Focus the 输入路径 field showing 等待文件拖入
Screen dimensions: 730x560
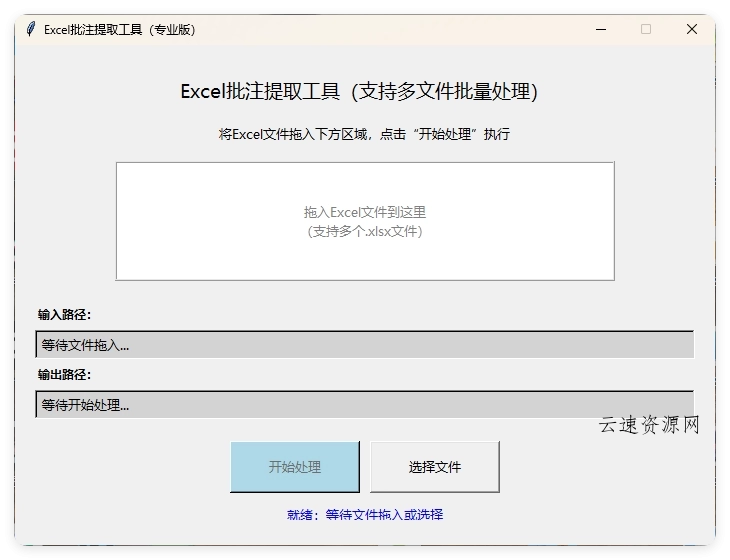(365, 344)
